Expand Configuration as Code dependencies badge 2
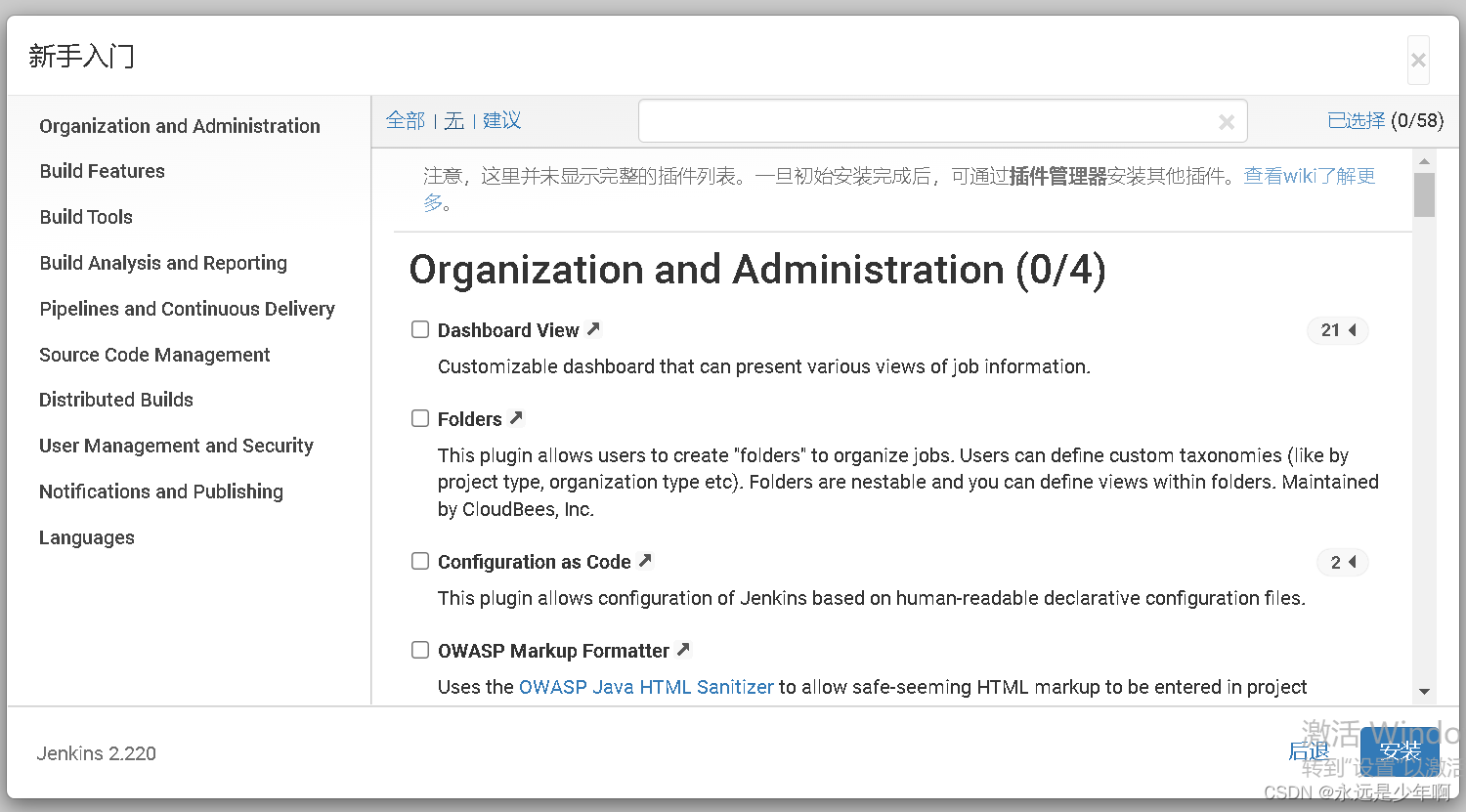The height and width of the screenshot is (812, 1466). point(1343,562)
